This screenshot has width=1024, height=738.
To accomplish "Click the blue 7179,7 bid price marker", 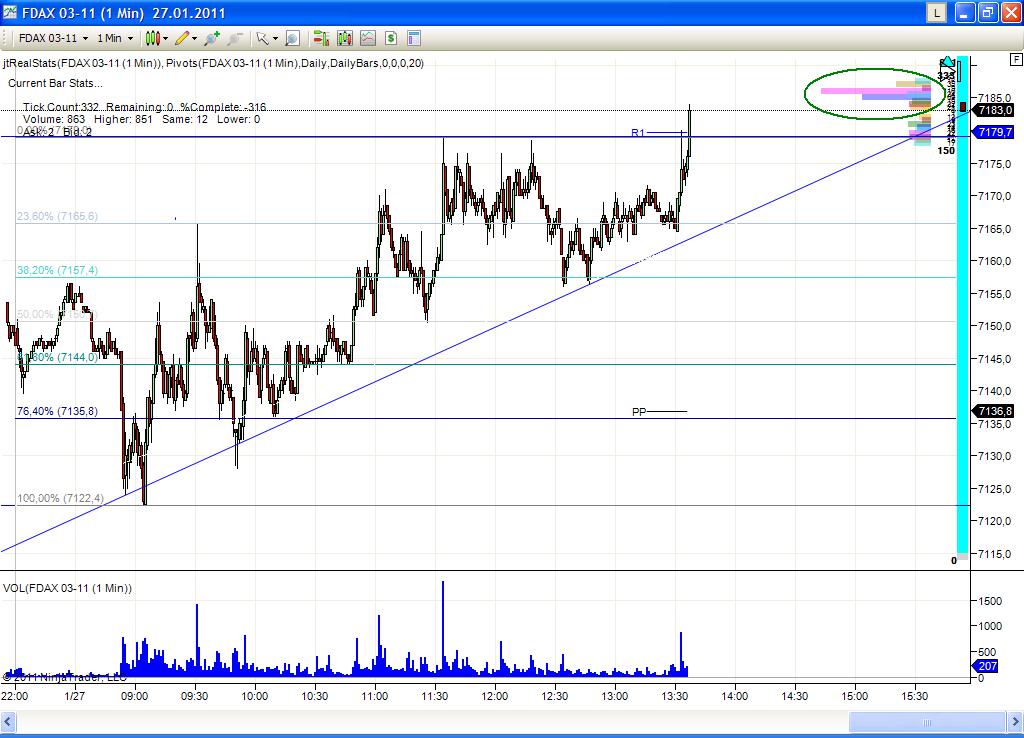I will pos(994,130).
